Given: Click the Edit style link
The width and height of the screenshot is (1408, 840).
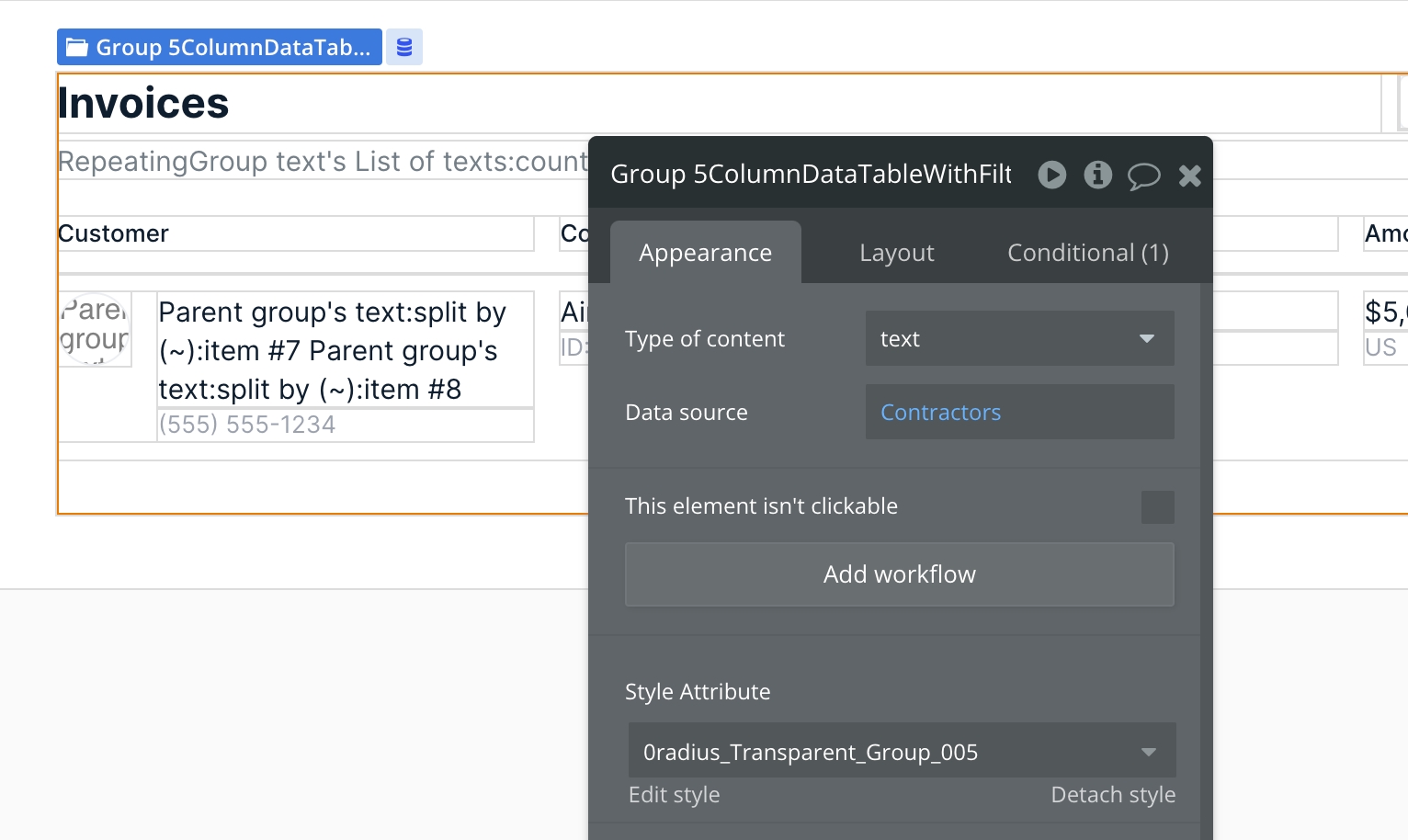Looking at the screenshot, I should [674, 795].
